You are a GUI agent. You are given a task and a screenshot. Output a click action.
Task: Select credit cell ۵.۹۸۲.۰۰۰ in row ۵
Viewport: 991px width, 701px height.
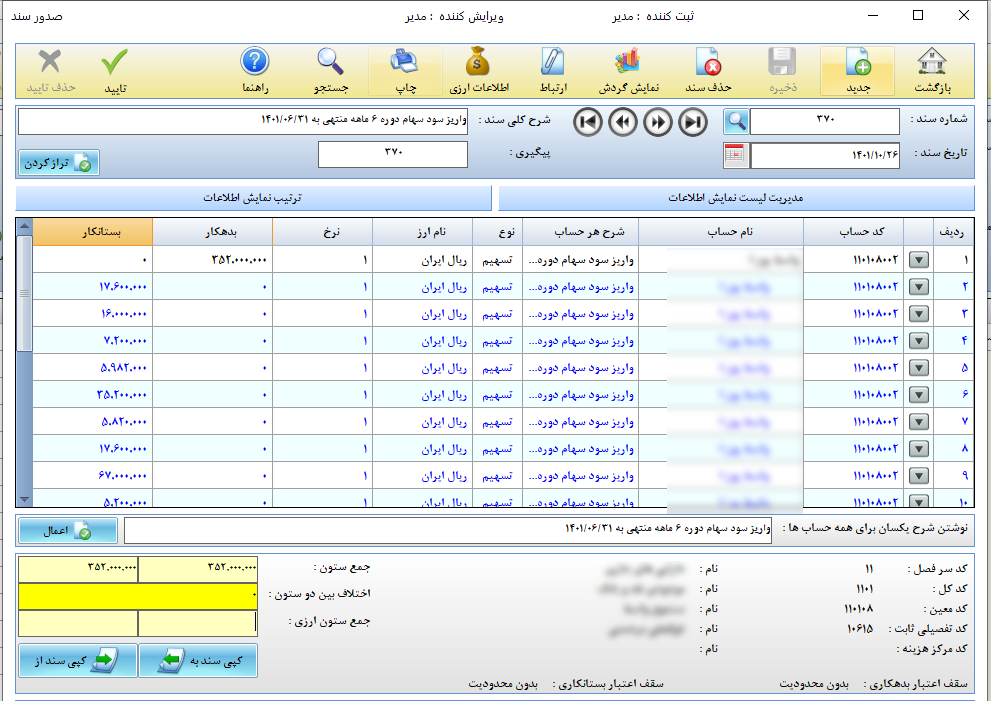pos(92,368)
